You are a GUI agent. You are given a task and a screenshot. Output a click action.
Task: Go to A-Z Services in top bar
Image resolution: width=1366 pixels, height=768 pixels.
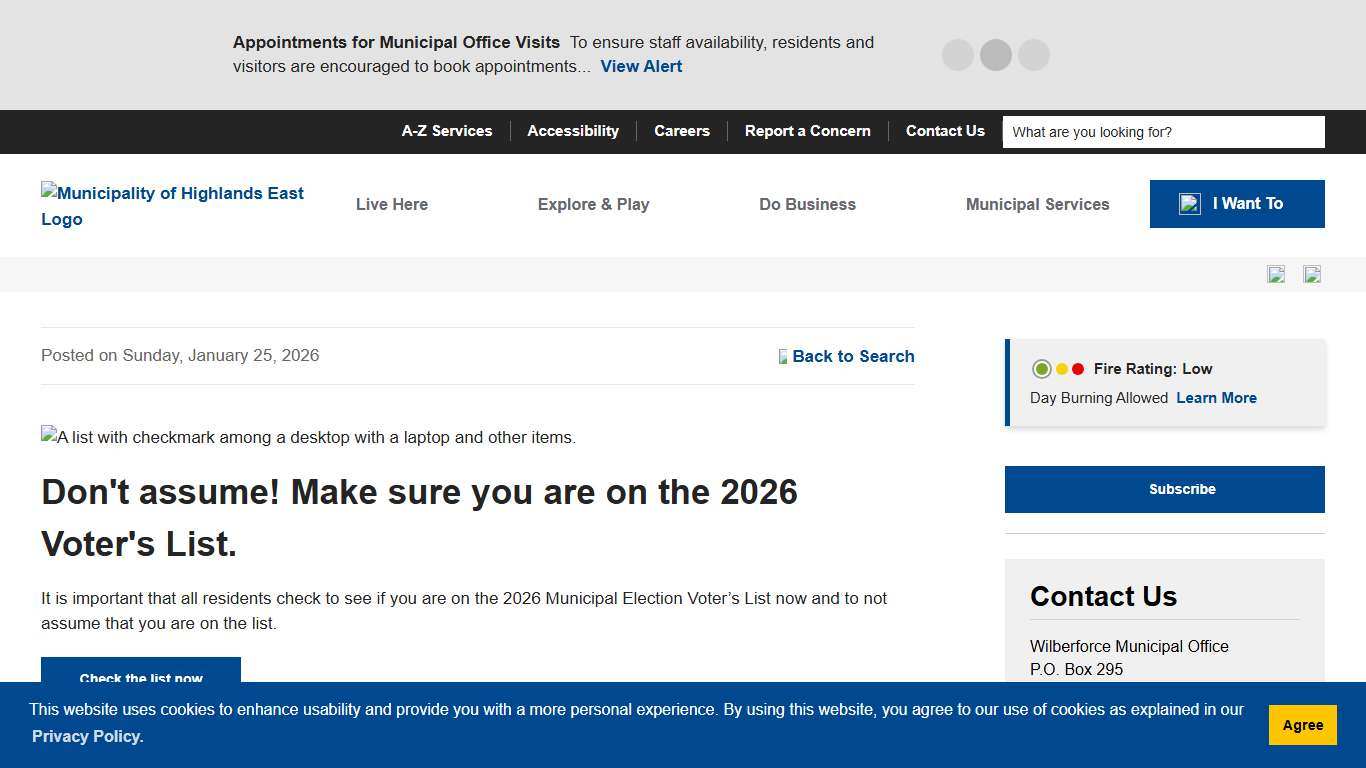pyautogui.click(x=447, y=131)
